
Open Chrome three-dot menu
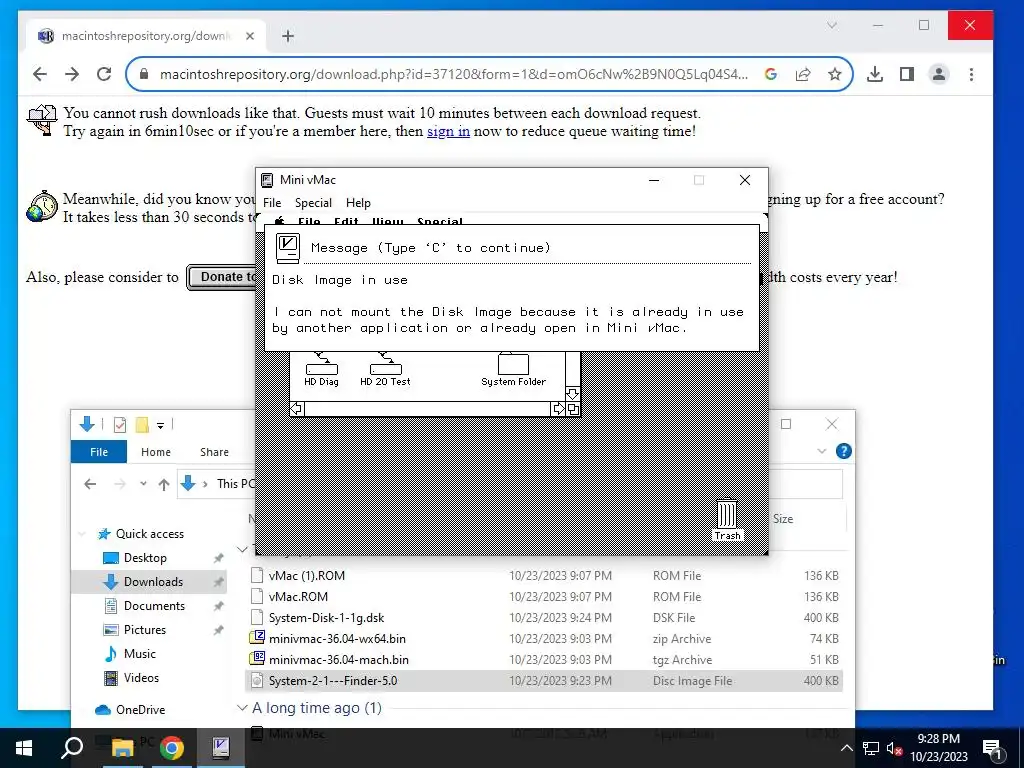[971, 74]
